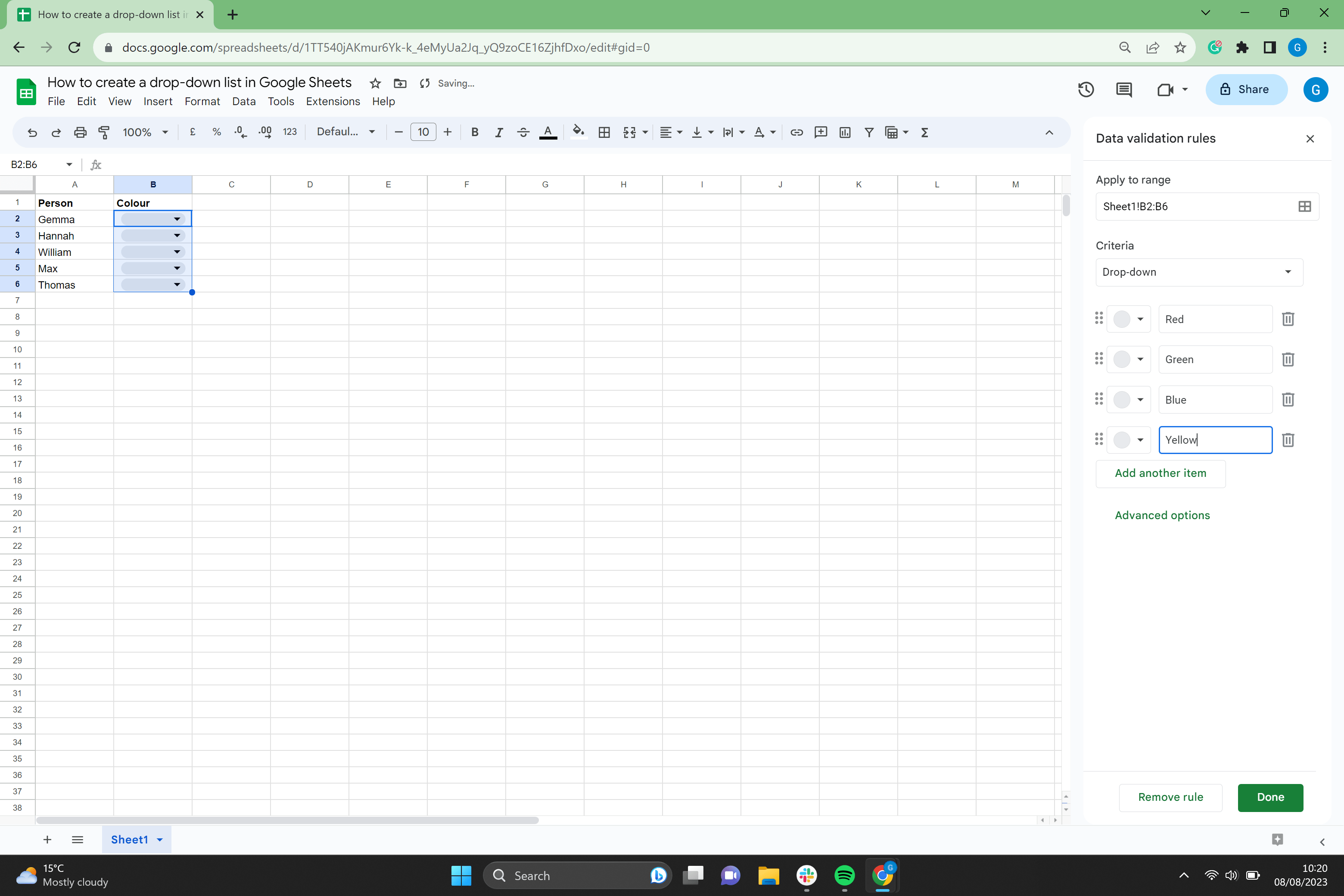The image size is (1344, 896).
Task: Open the fill colour tool
Action: (x=578, y=132)
